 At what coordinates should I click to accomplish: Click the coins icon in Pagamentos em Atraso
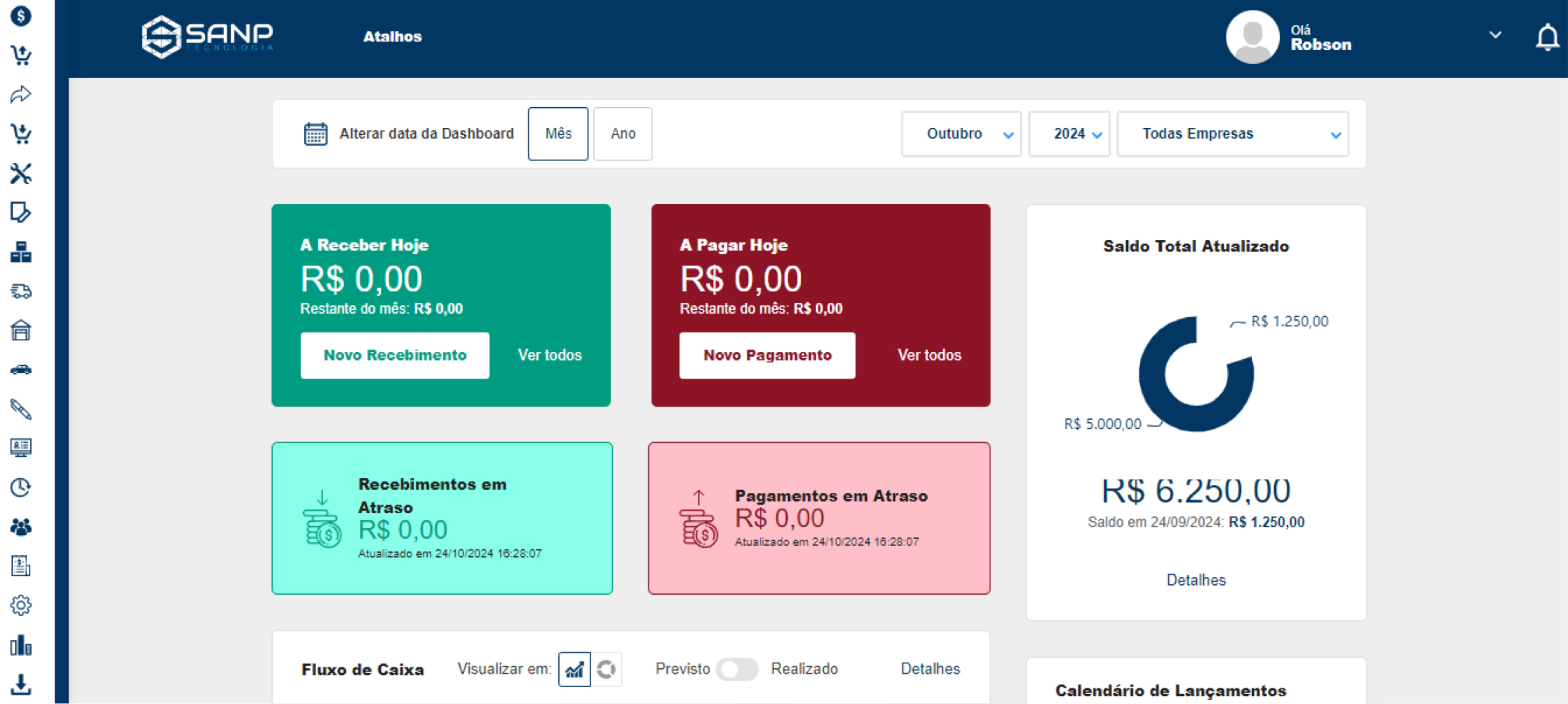[x=699, y=520]
